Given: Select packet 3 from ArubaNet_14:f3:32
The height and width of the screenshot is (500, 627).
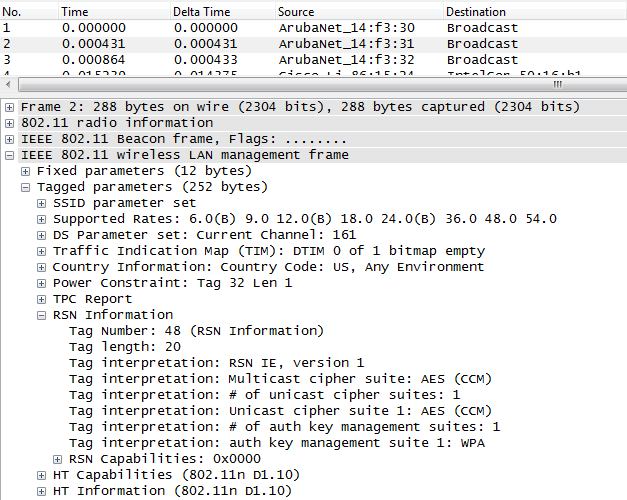Looking at the screenshot, I should point(314,60).
